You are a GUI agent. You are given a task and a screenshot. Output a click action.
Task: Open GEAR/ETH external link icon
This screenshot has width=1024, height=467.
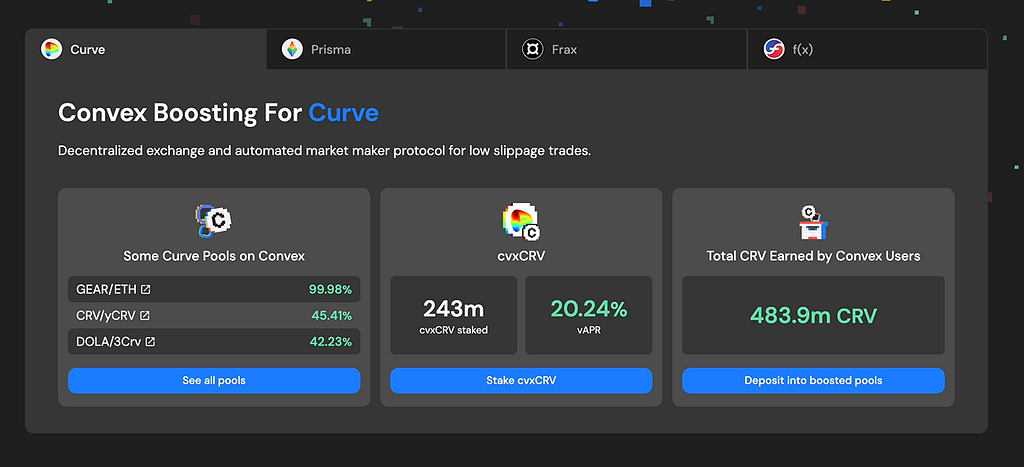pos(146,289)
